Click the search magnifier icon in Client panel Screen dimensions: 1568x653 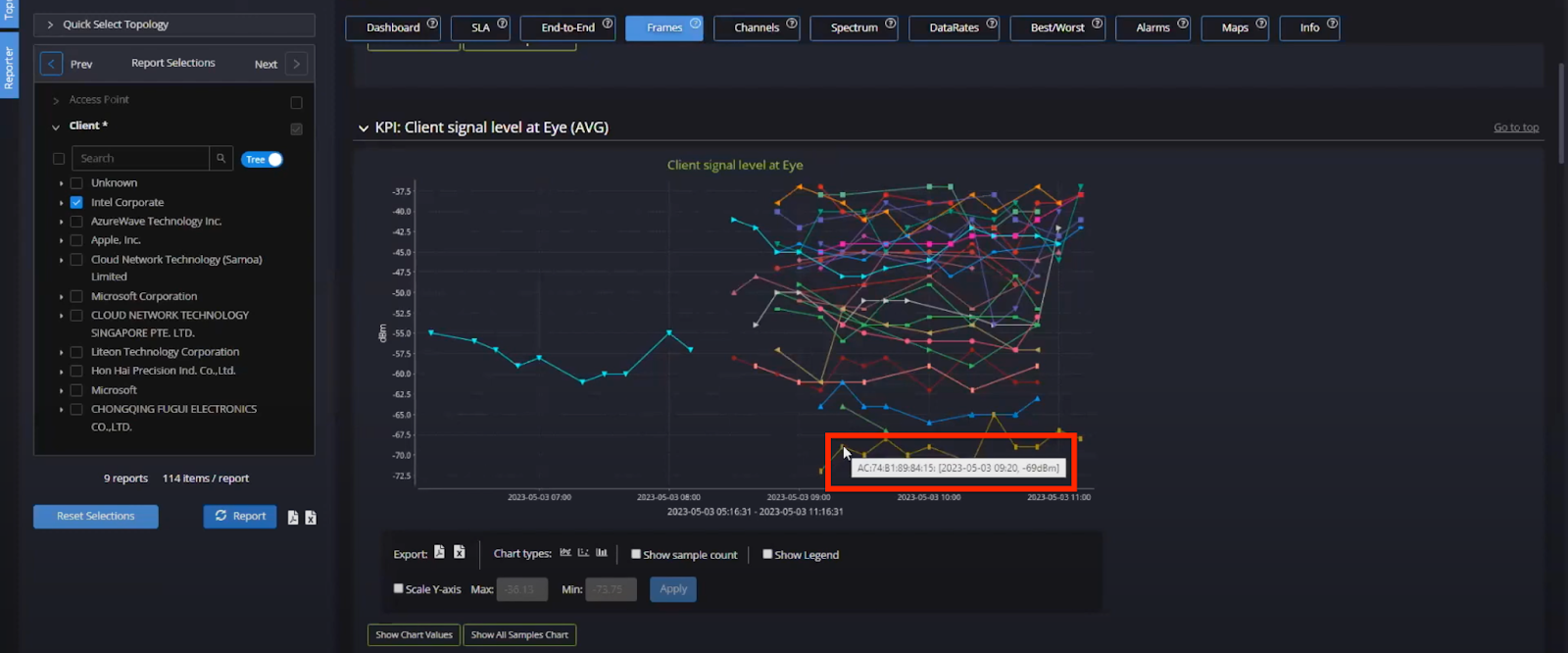click(x=221, y=159)
